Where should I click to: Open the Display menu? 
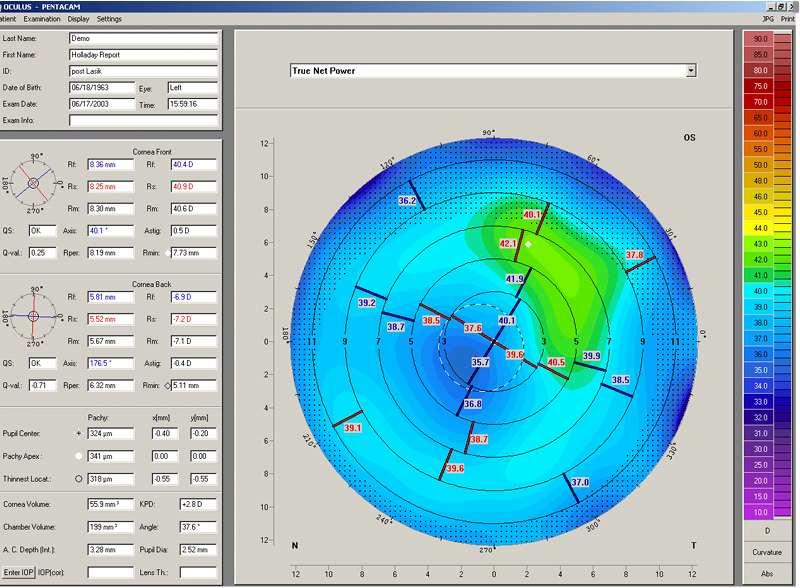[x=78, y=19]
